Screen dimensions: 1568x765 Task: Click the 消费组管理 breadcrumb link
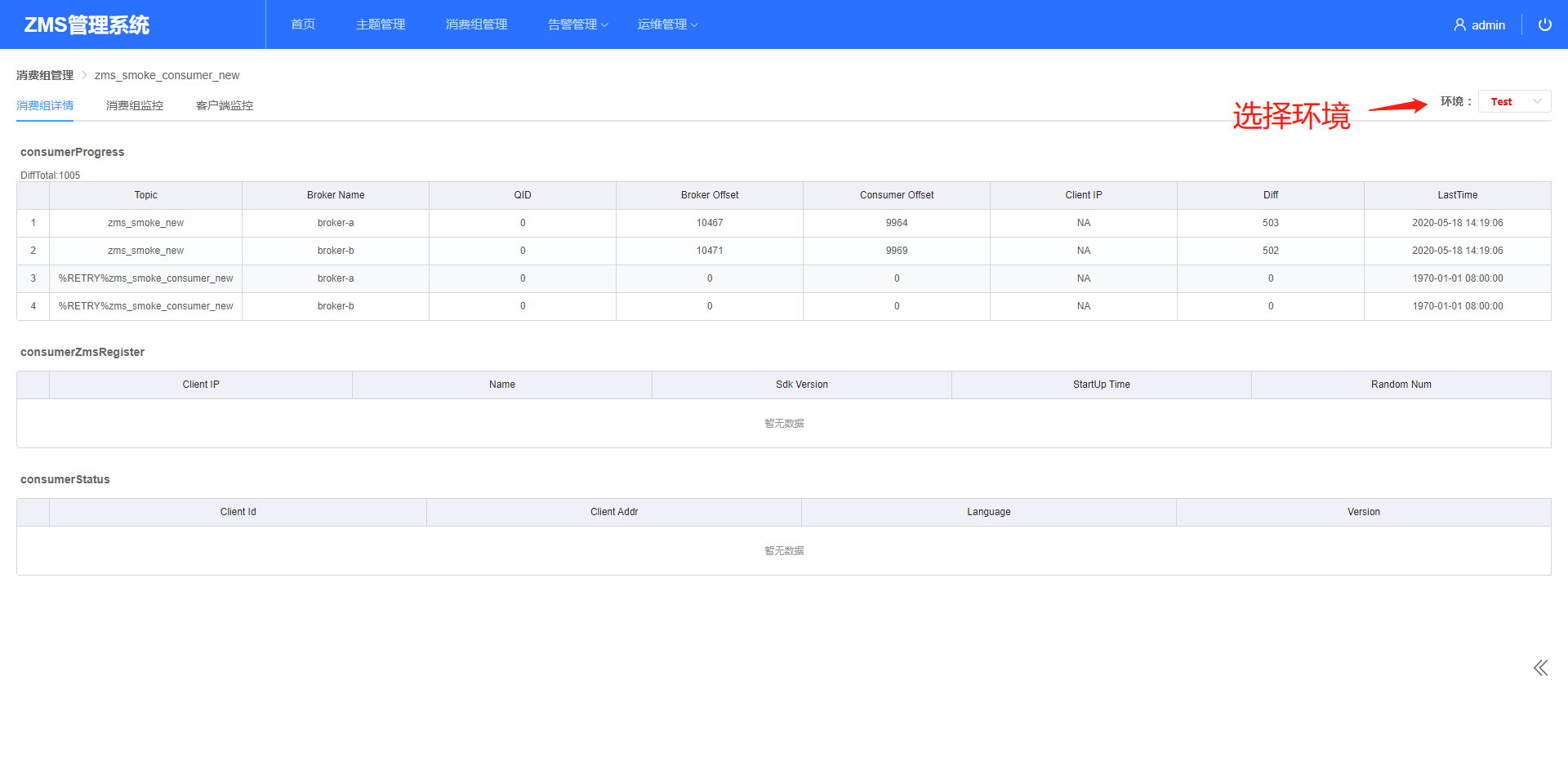(x=45, y=75)
